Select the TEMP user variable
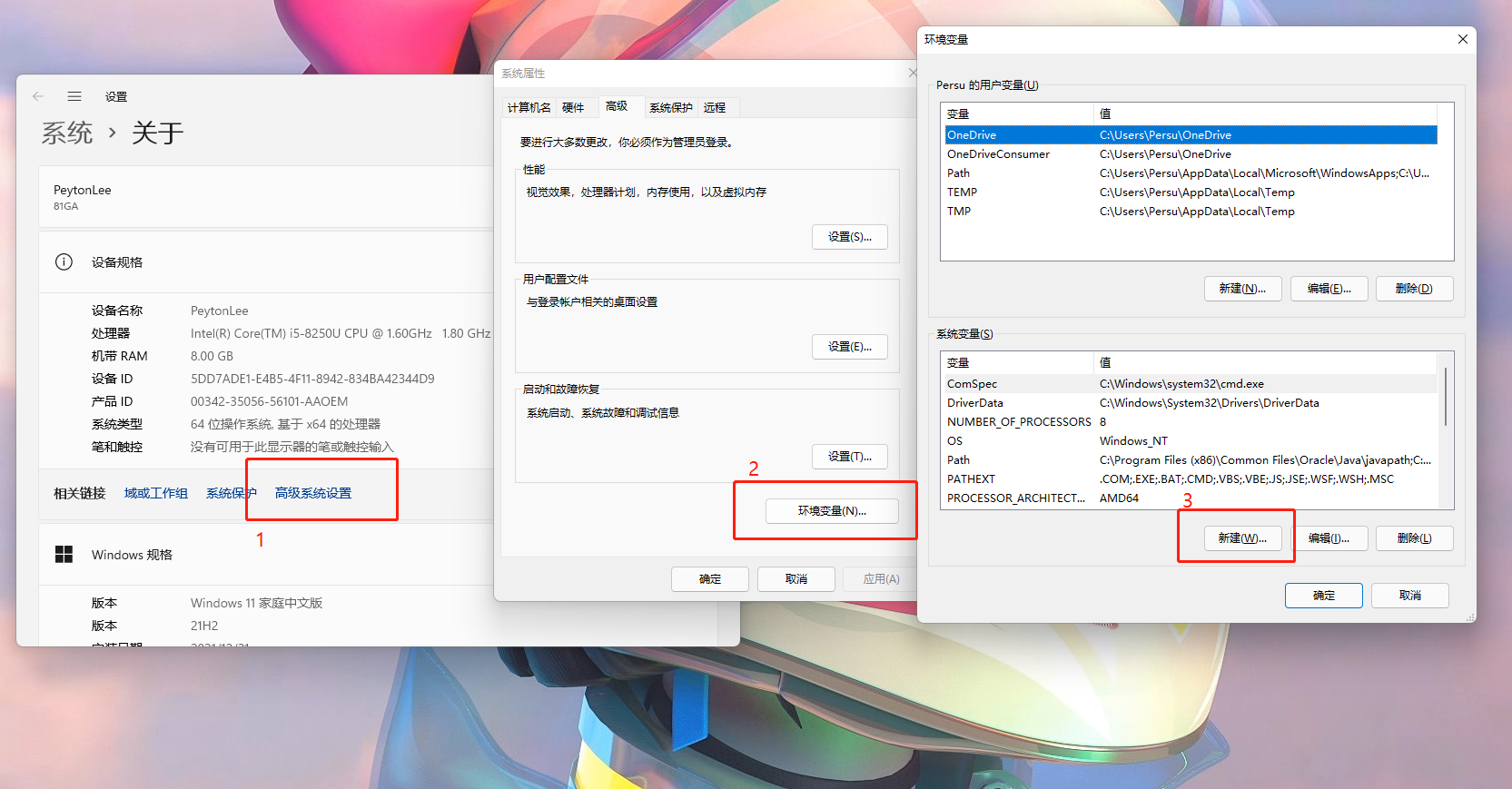The width and height of the screenshot is (1512, 789). click(x=1191, y=192)
